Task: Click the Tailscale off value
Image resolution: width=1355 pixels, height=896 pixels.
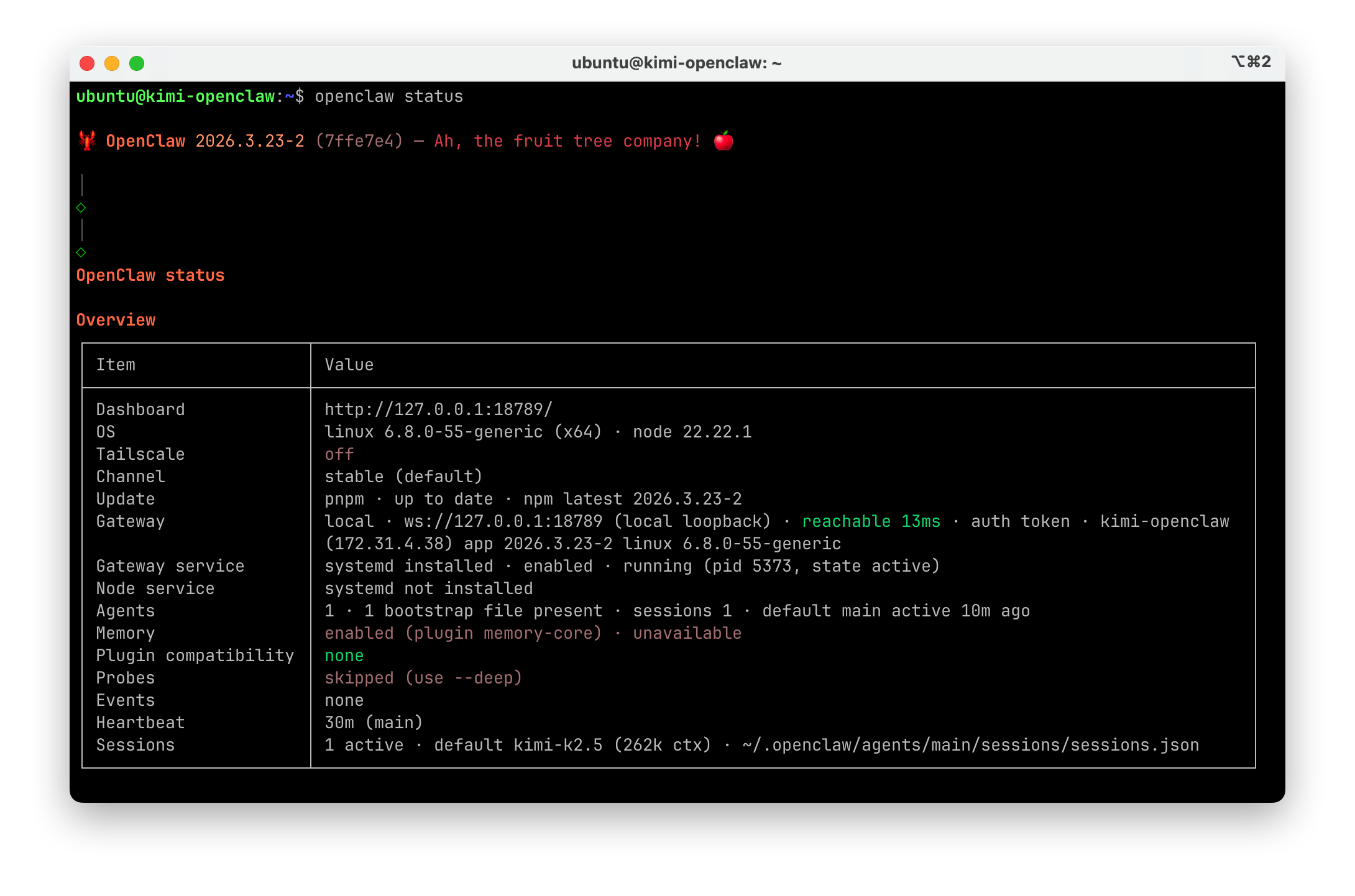Action: (x=339, y=454)
